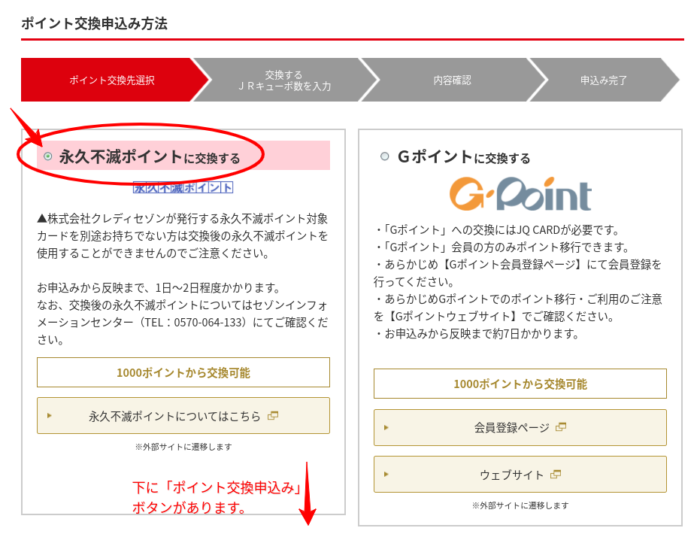Click the triangle arrow in 永久不滅ポイントについてはこちら button
This screenshot has height=534, width=700.
point(49,416)
